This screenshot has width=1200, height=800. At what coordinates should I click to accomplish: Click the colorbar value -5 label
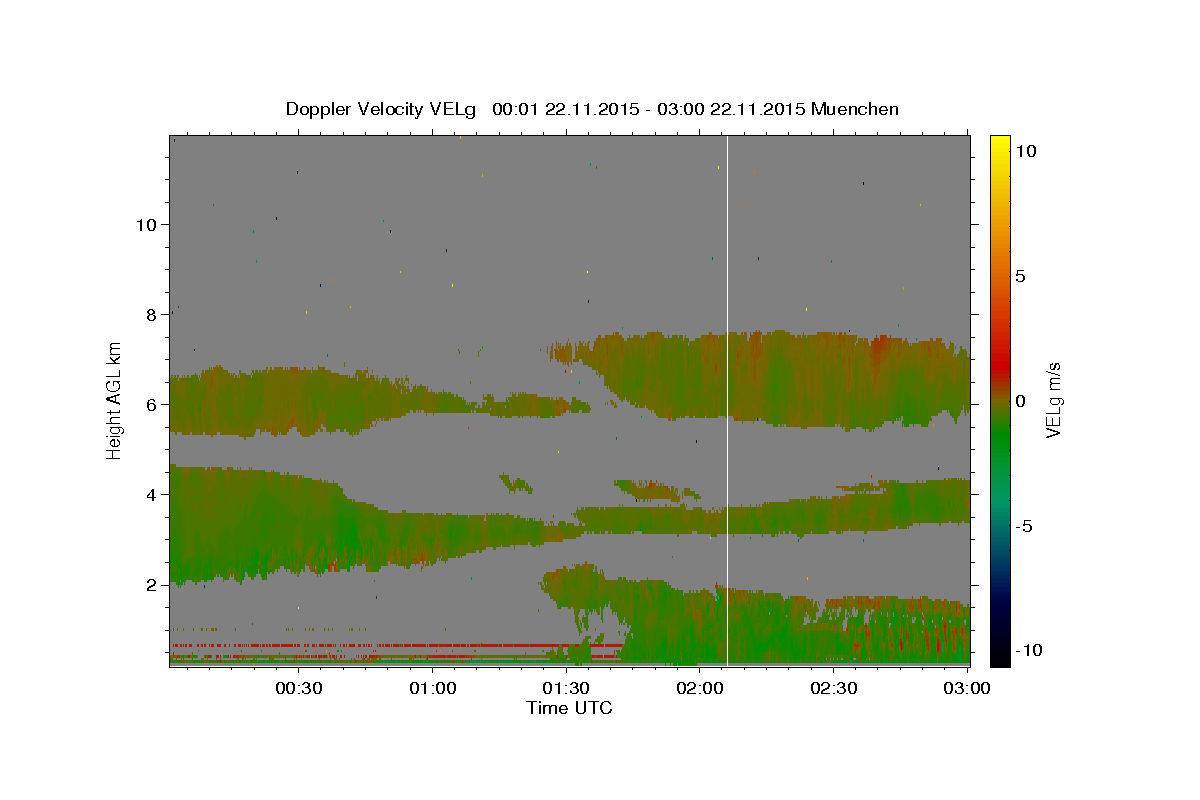click(x=1024, y=526)
